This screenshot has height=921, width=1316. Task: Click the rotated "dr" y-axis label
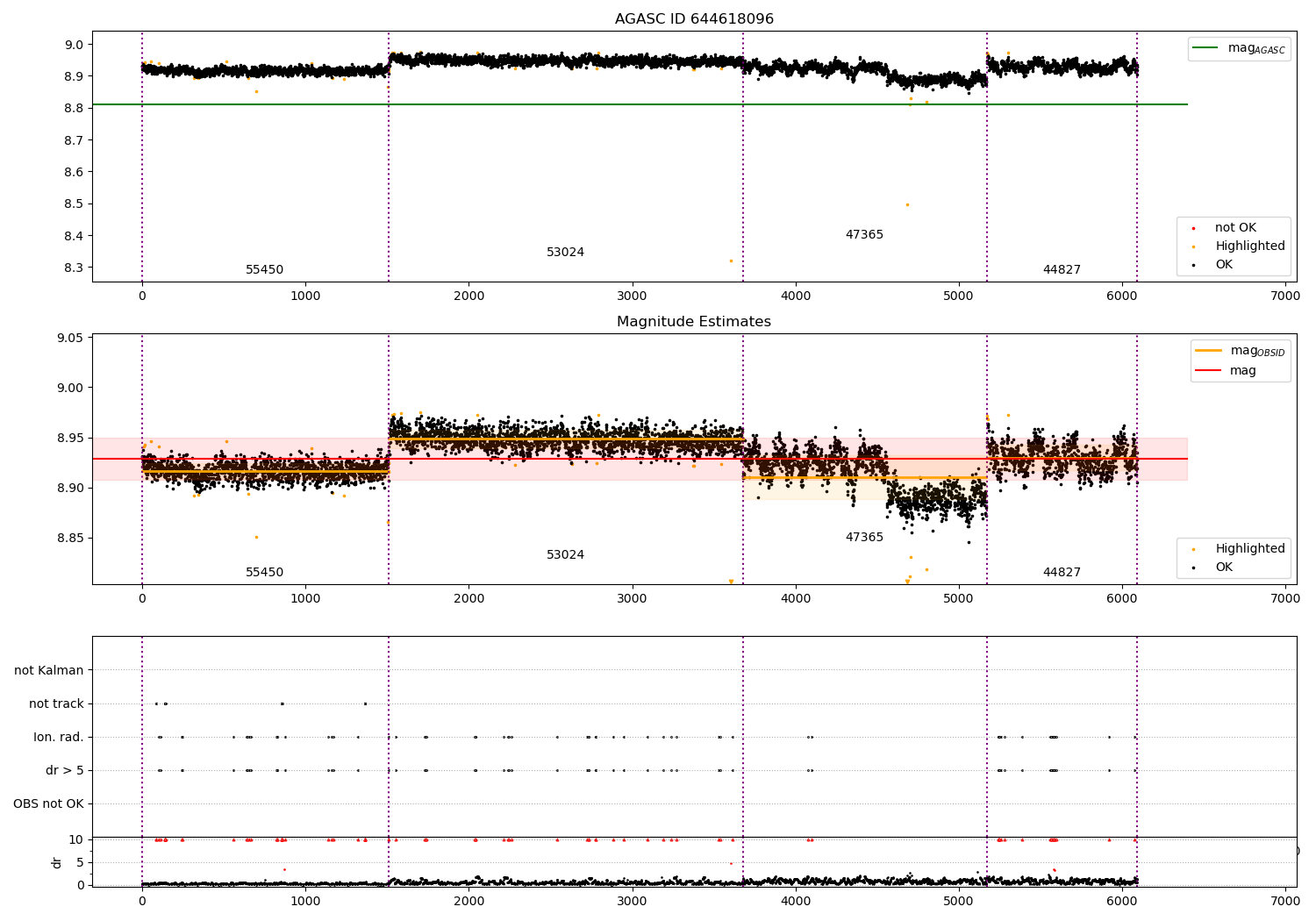57,862
